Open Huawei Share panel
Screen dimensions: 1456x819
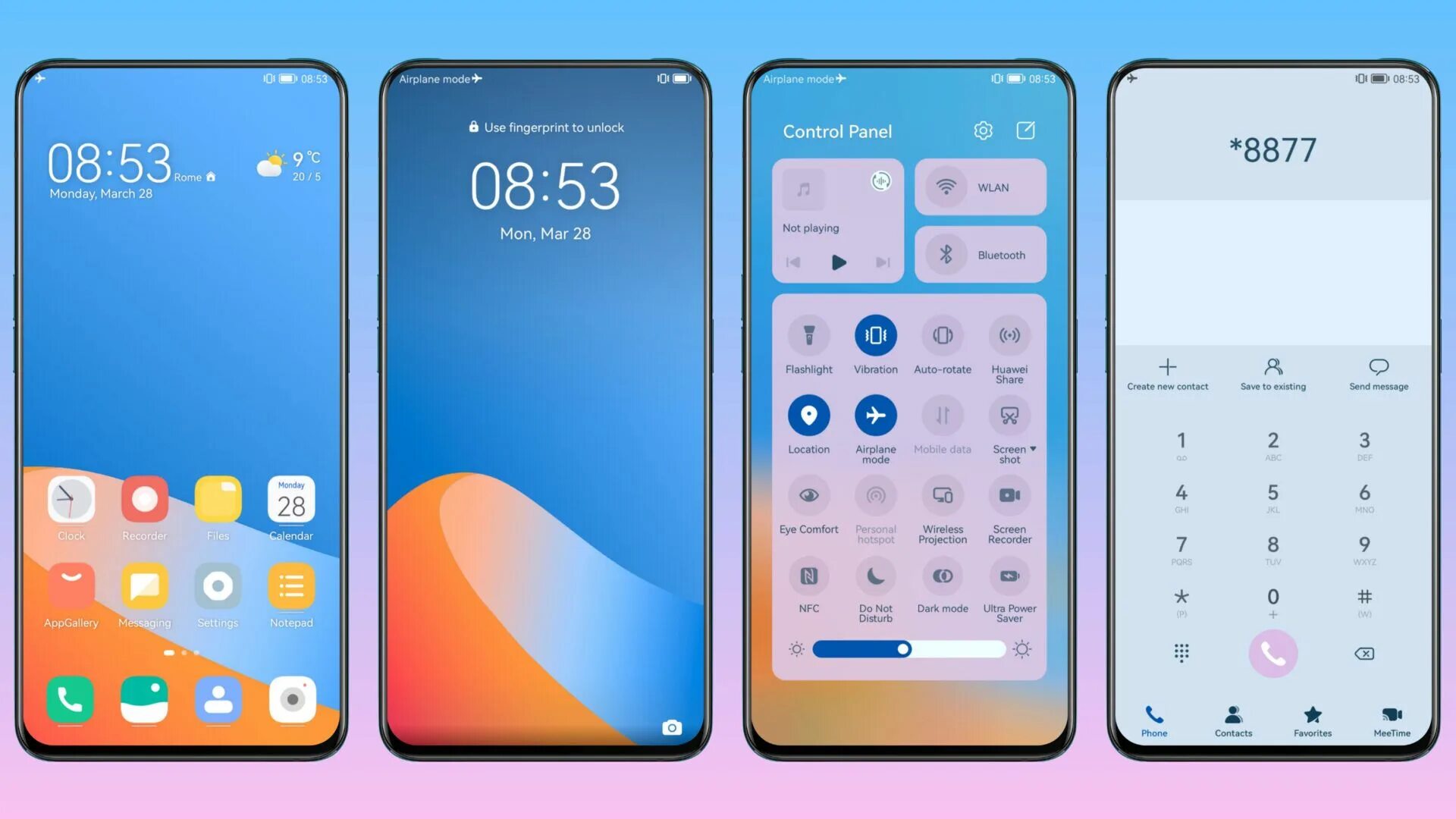1007,335
